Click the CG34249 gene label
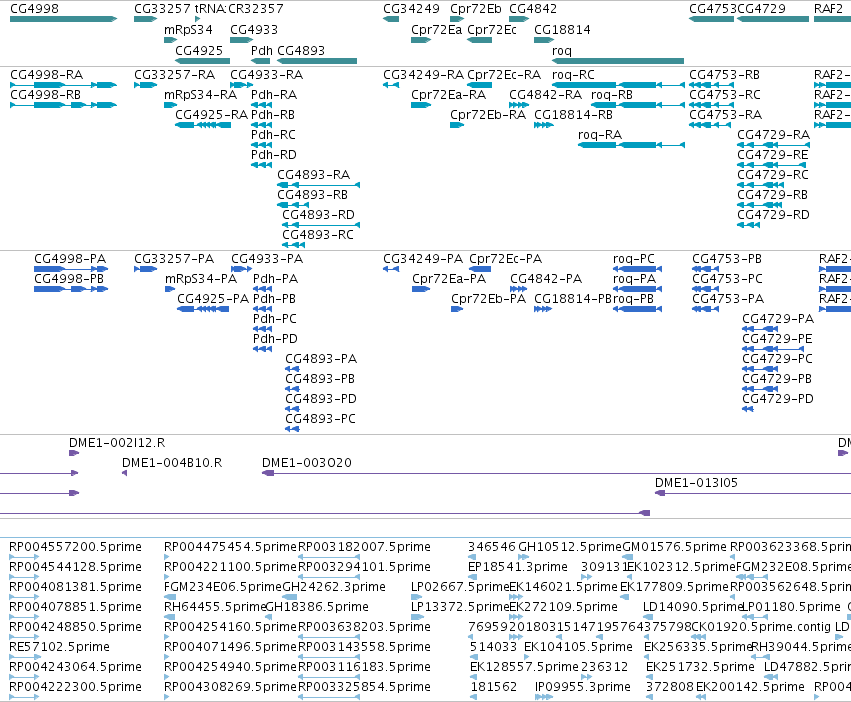The image size is (851, 702). pyautogui.click(x=411, y=9)
